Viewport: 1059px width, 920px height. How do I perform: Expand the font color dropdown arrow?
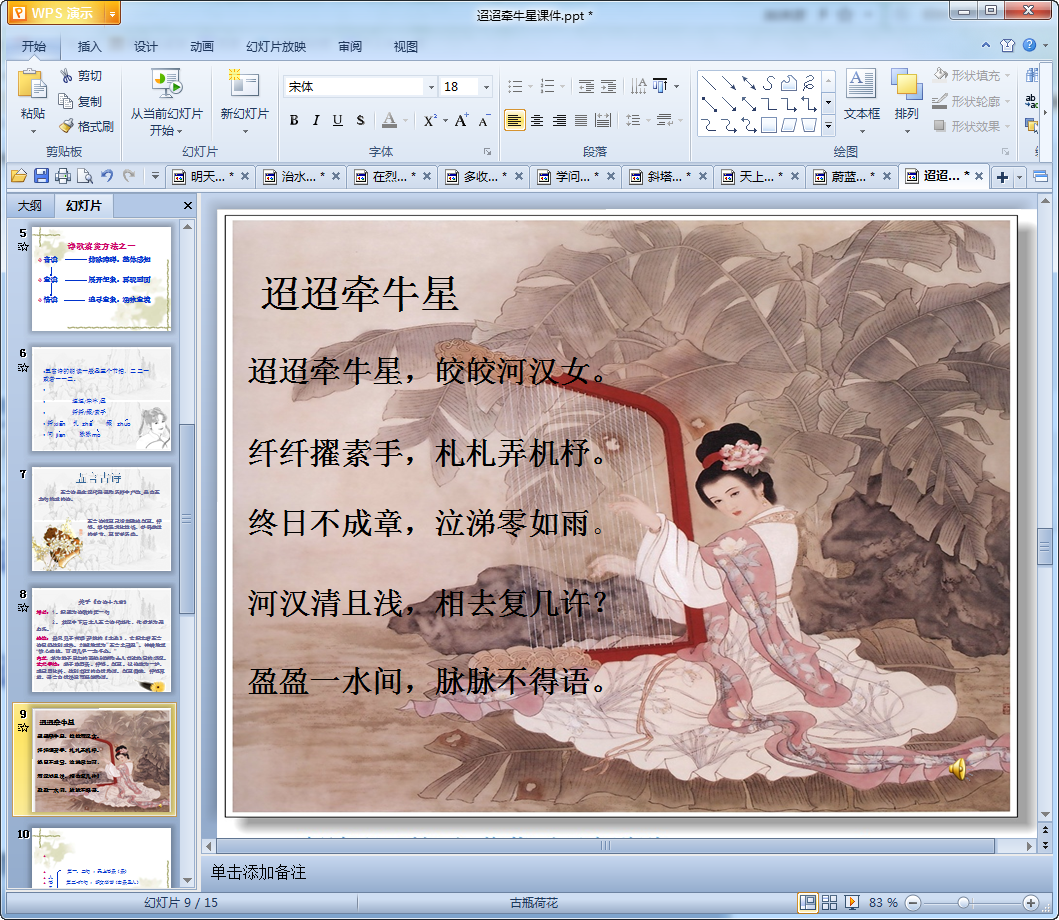pos(405,121)
